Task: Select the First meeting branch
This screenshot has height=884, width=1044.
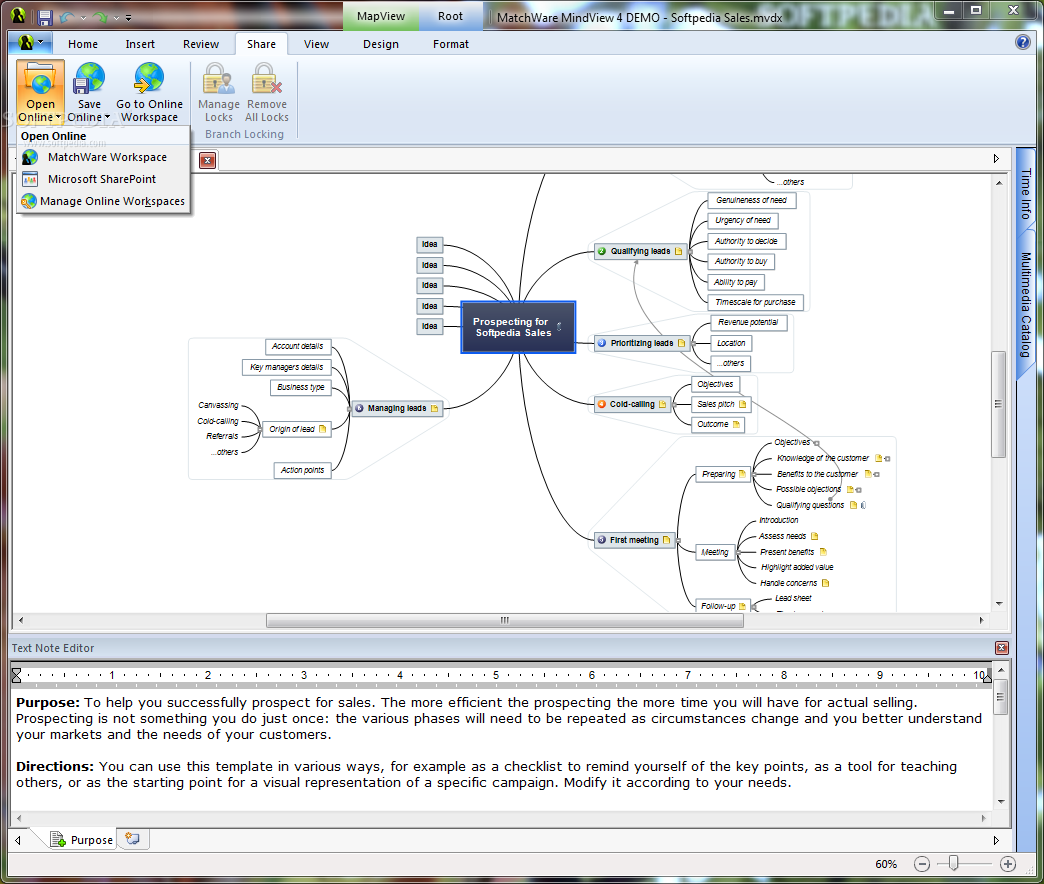Action: (x=635, y=540)
